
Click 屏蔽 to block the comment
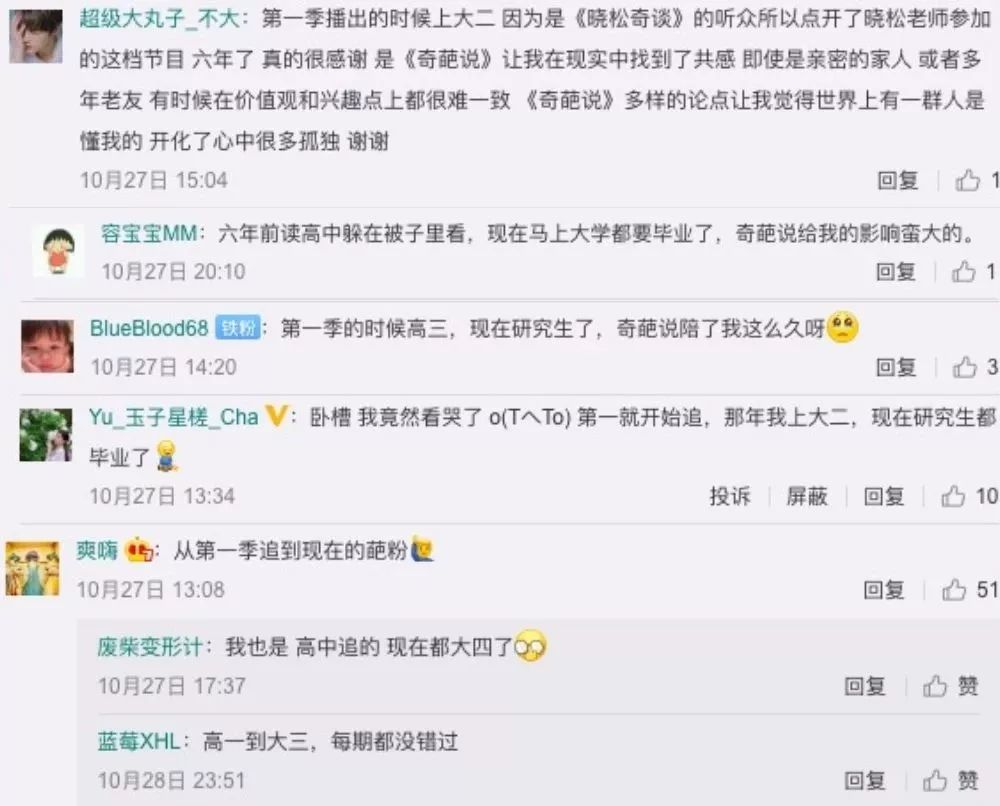point(807,496)
